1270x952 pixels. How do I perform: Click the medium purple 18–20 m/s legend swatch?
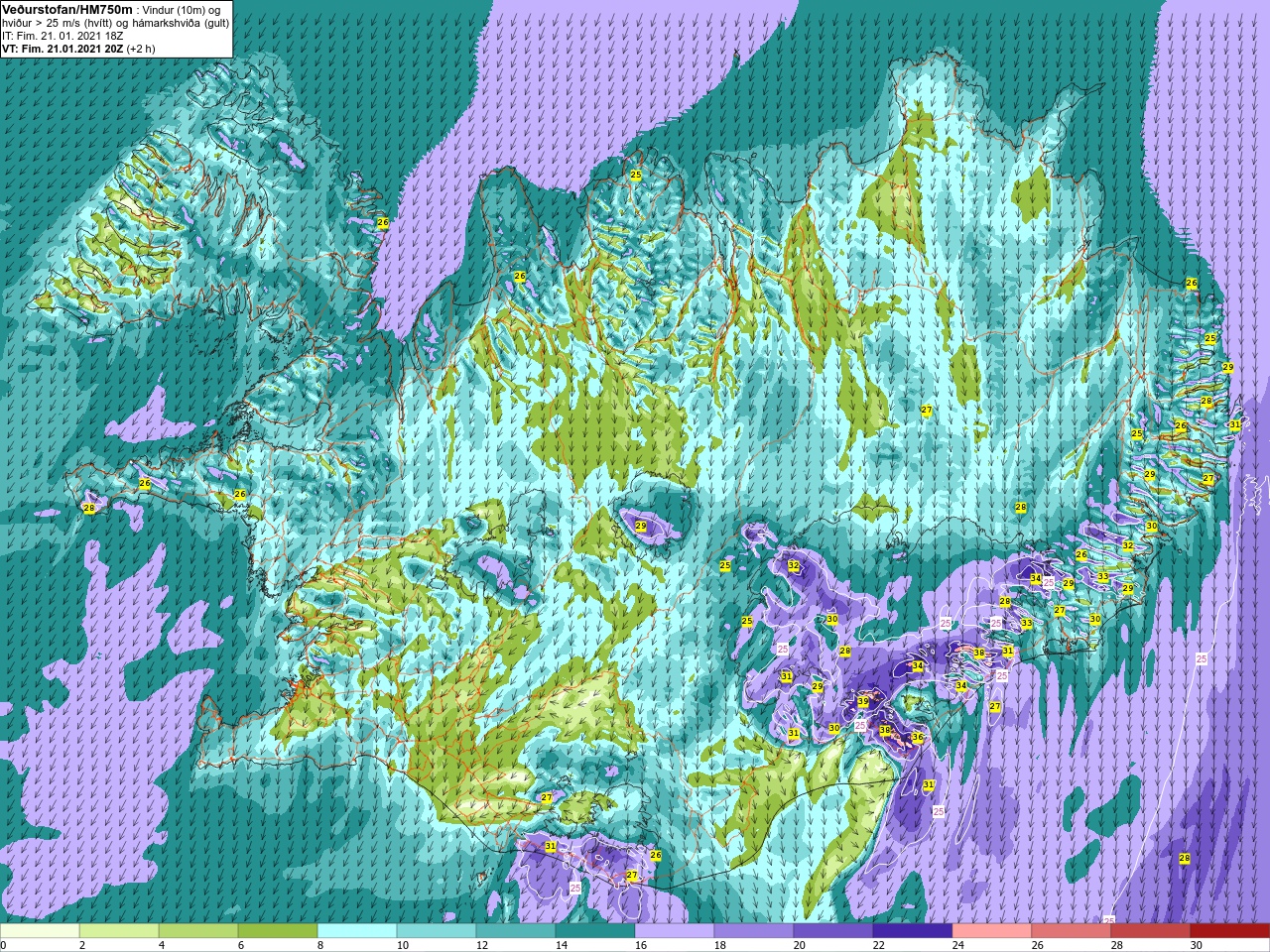(754, 931)
